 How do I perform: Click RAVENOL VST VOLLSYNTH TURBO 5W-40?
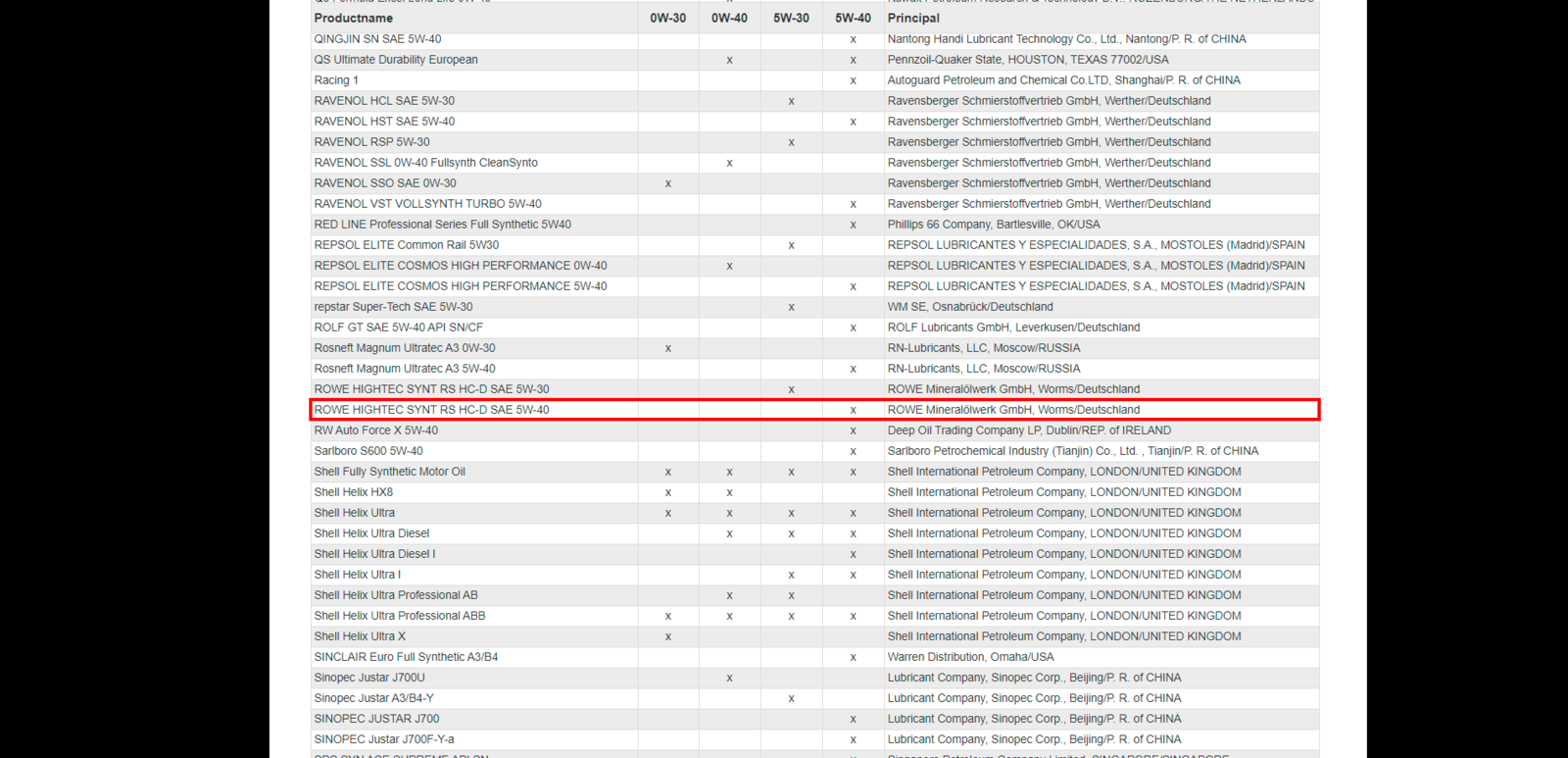[x=427, y=204]
